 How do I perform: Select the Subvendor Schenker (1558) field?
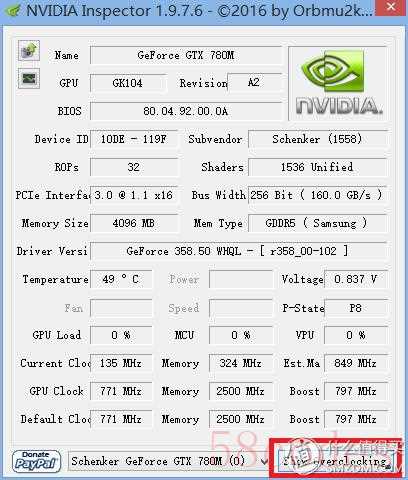pos(318,139)
